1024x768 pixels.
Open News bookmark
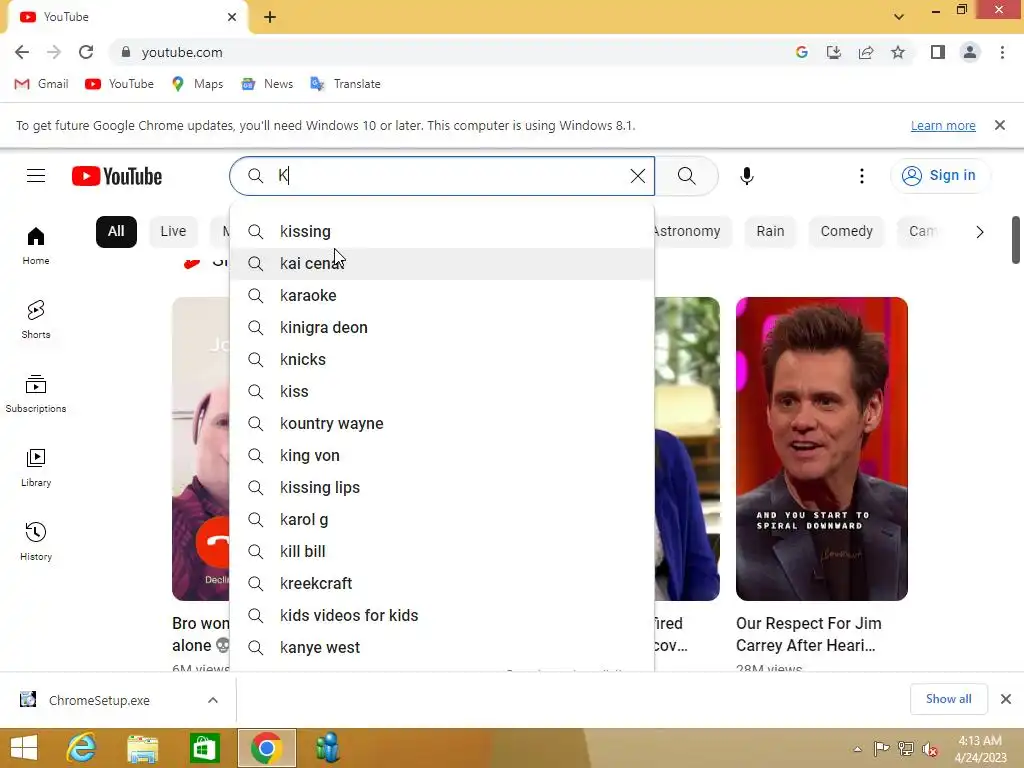click(267, 84)
